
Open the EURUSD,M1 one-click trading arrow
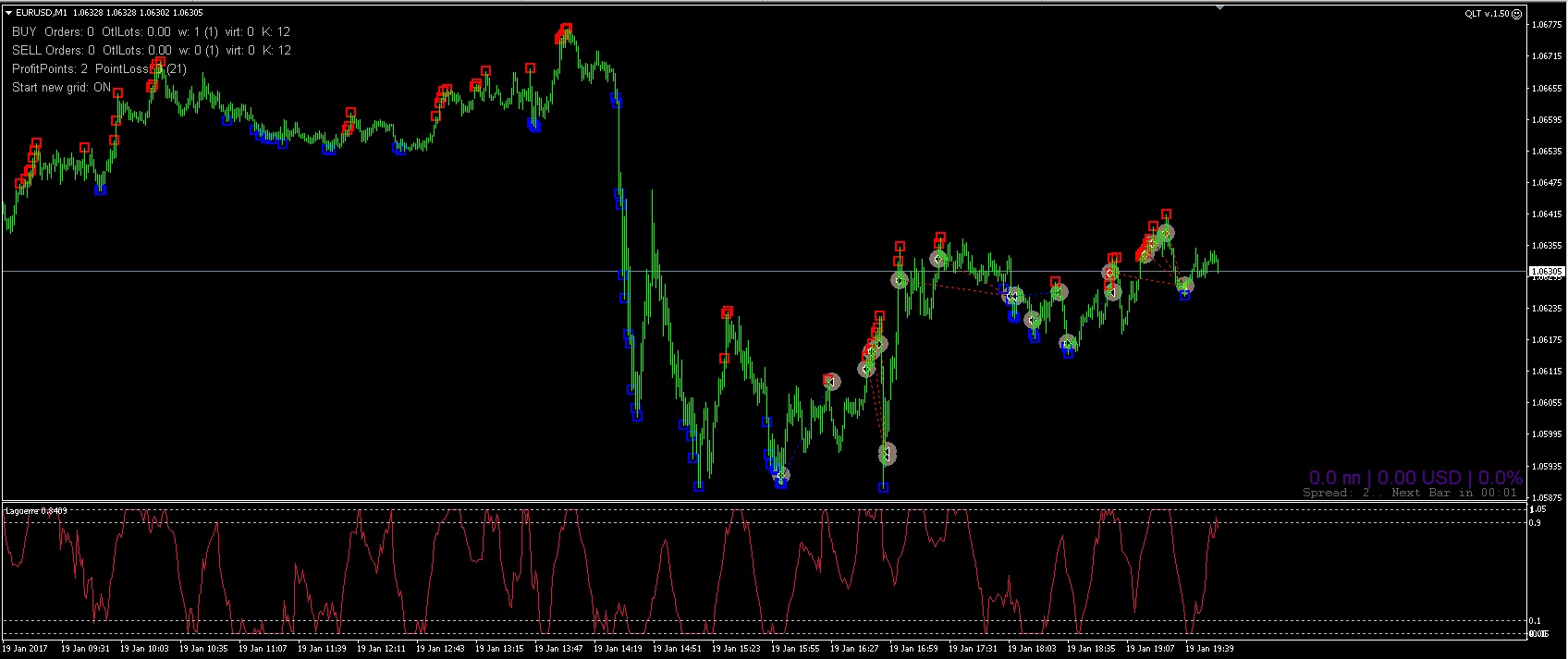pyautogui.click(x=8, y=13)
